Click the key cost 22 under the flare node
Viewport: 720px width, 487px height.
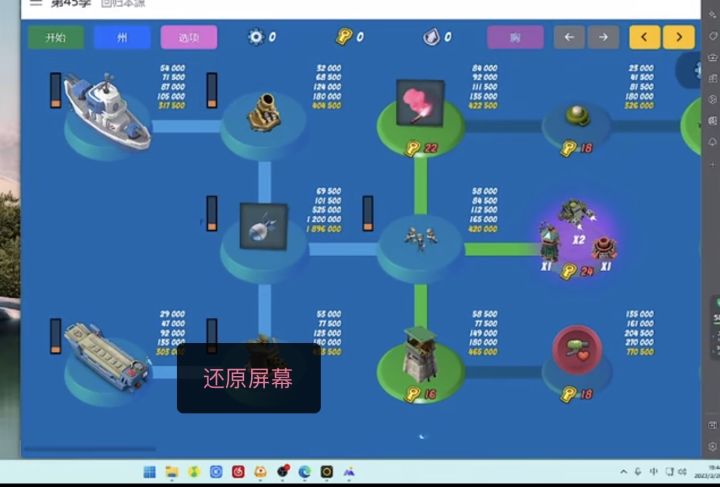click(422, 148)
